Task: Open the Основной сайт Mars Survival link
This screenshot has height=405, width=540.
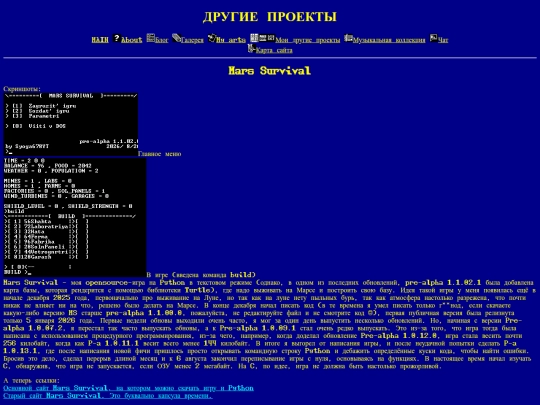Action: tap(128, 388)
